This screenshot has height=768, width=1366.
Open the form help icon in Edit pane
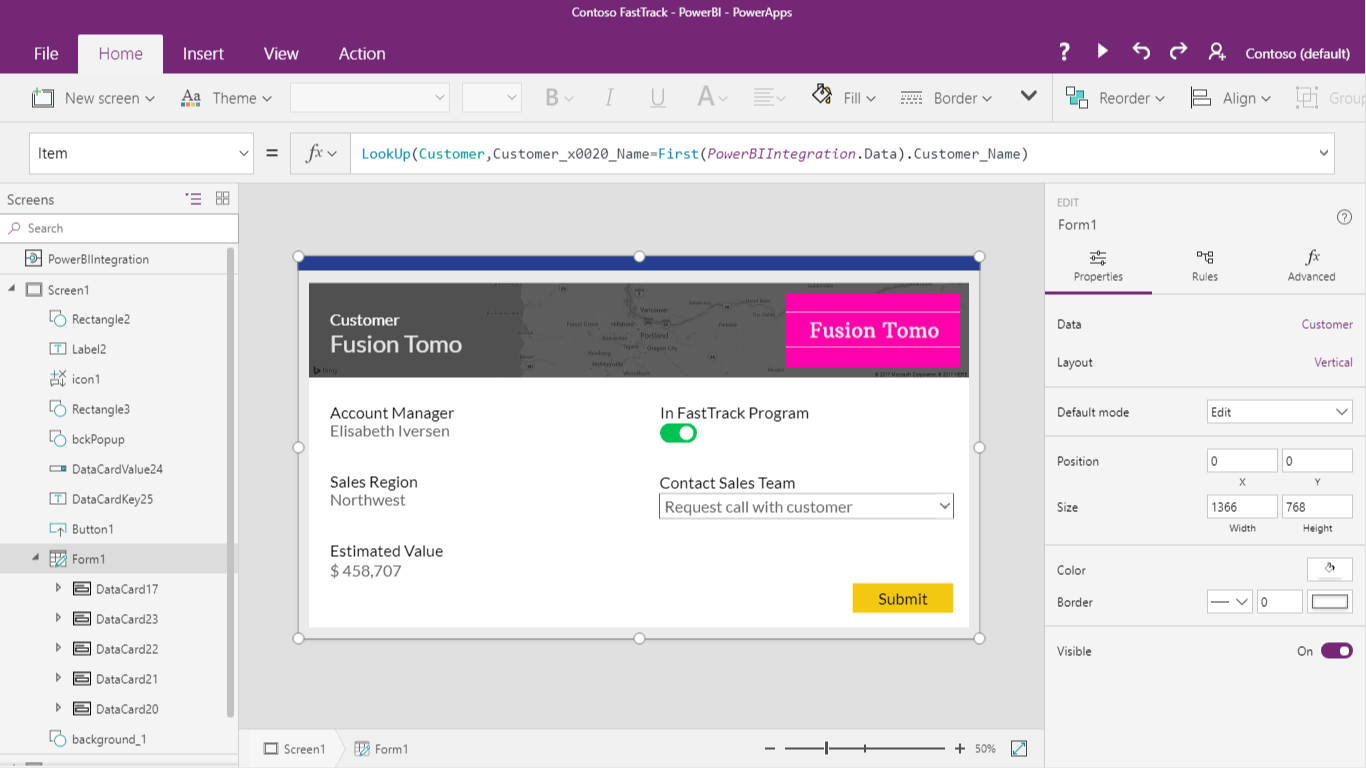click(1344, 217)
